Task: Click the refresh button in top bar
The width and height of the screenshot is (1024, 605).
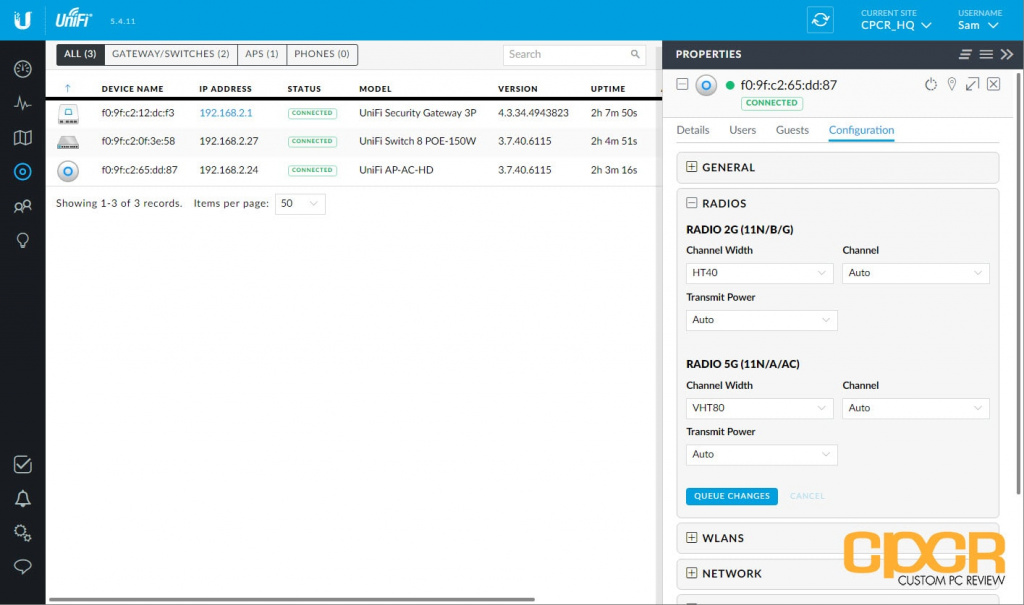Action: click(x=820, y=20)
